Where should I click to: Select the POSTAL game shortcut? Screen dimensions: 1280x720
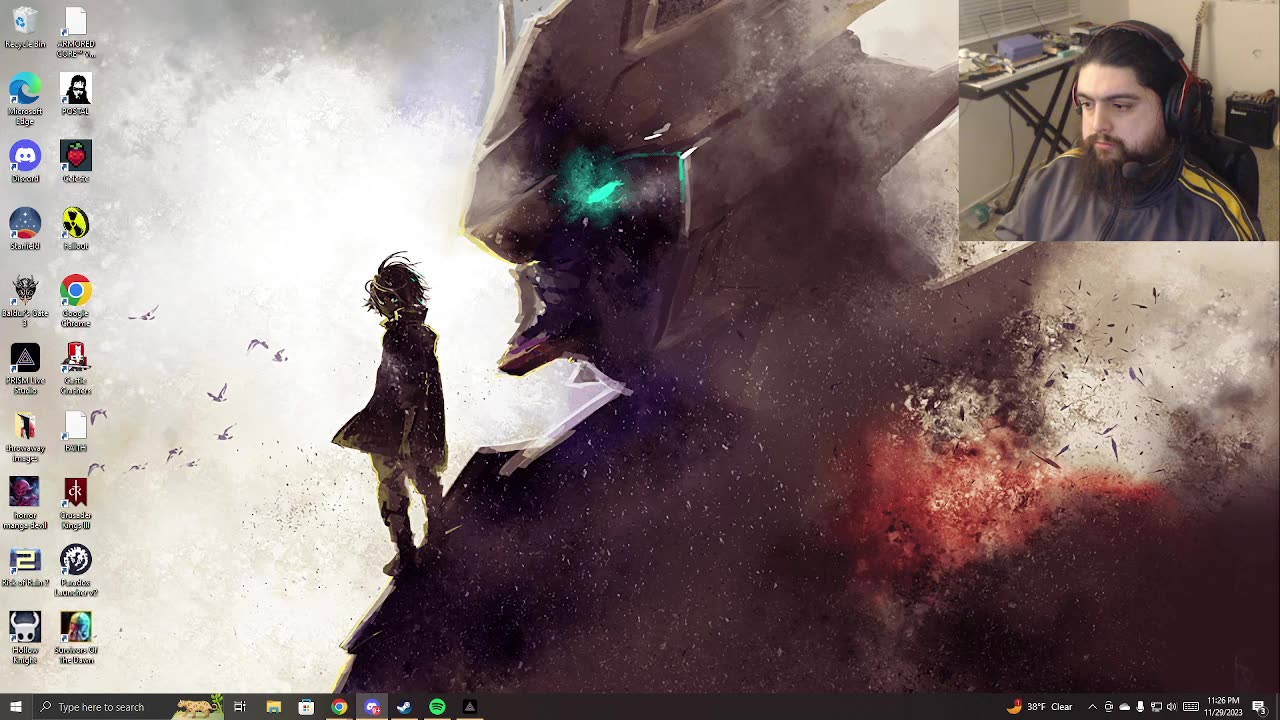pos(76,94)
